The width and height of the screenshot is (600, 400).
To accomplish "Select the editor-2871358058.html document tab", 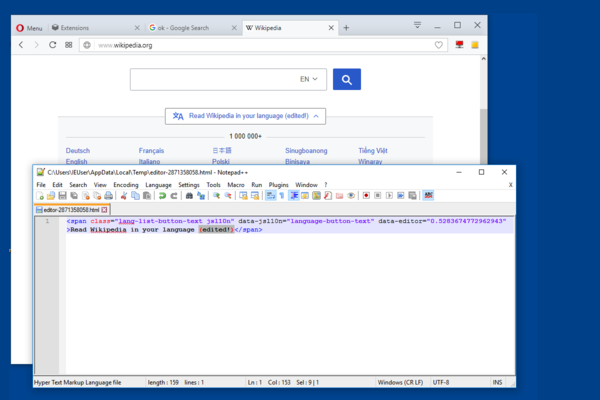I will pos(71,210).
